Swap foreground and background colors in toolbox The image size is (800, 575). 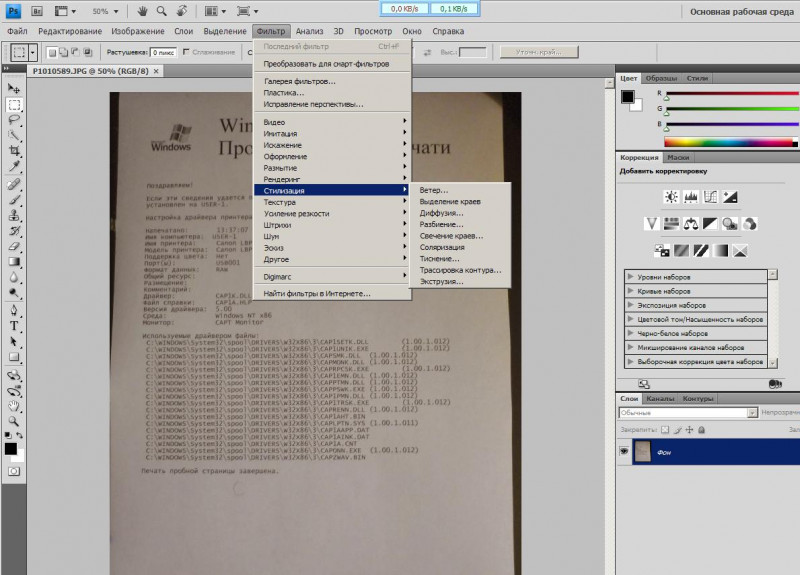[x=19, y=435]
